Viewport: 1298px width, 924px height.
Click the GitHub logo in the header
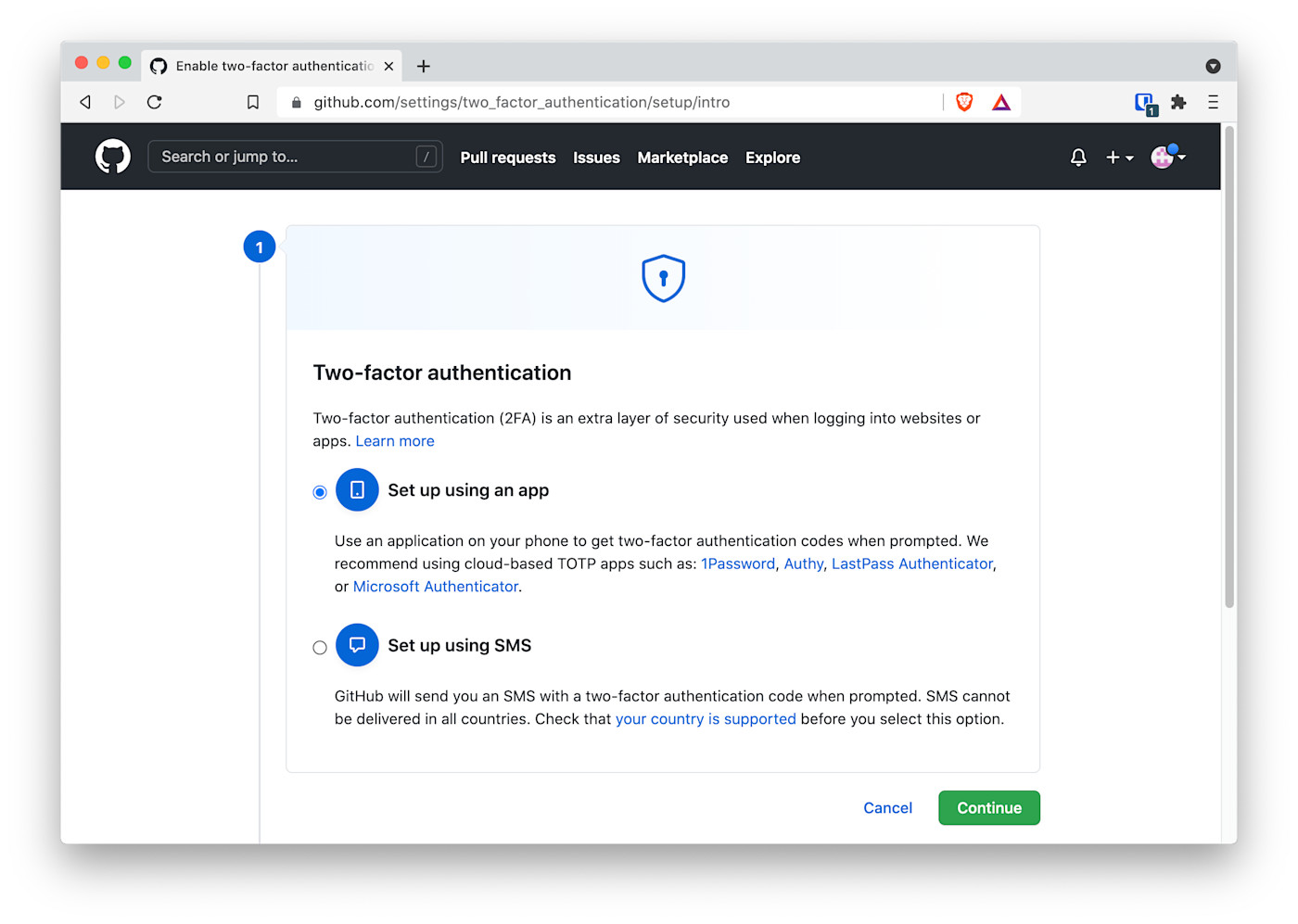[112, 156]
